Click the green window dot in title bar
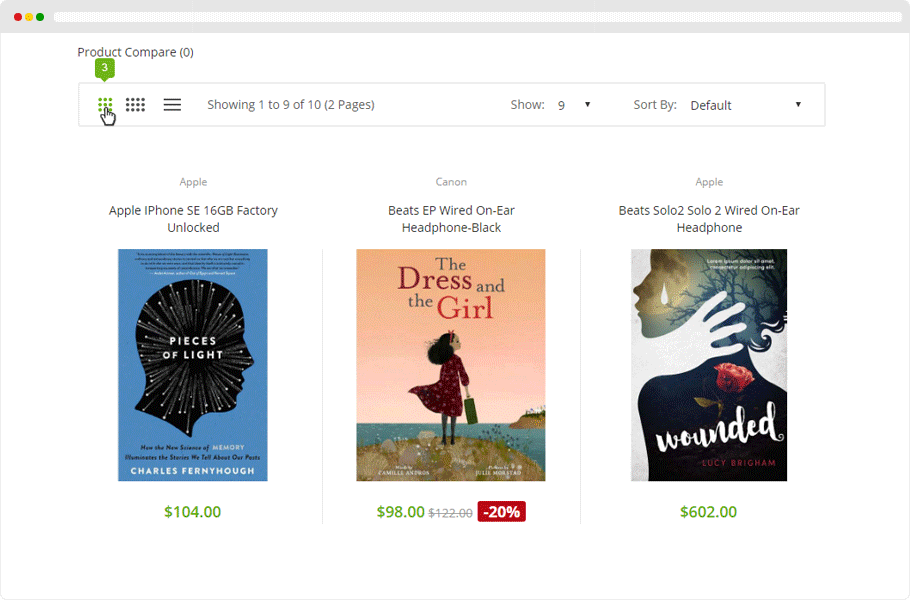Viewport: 910px width, 600px height. coord(40,17)
